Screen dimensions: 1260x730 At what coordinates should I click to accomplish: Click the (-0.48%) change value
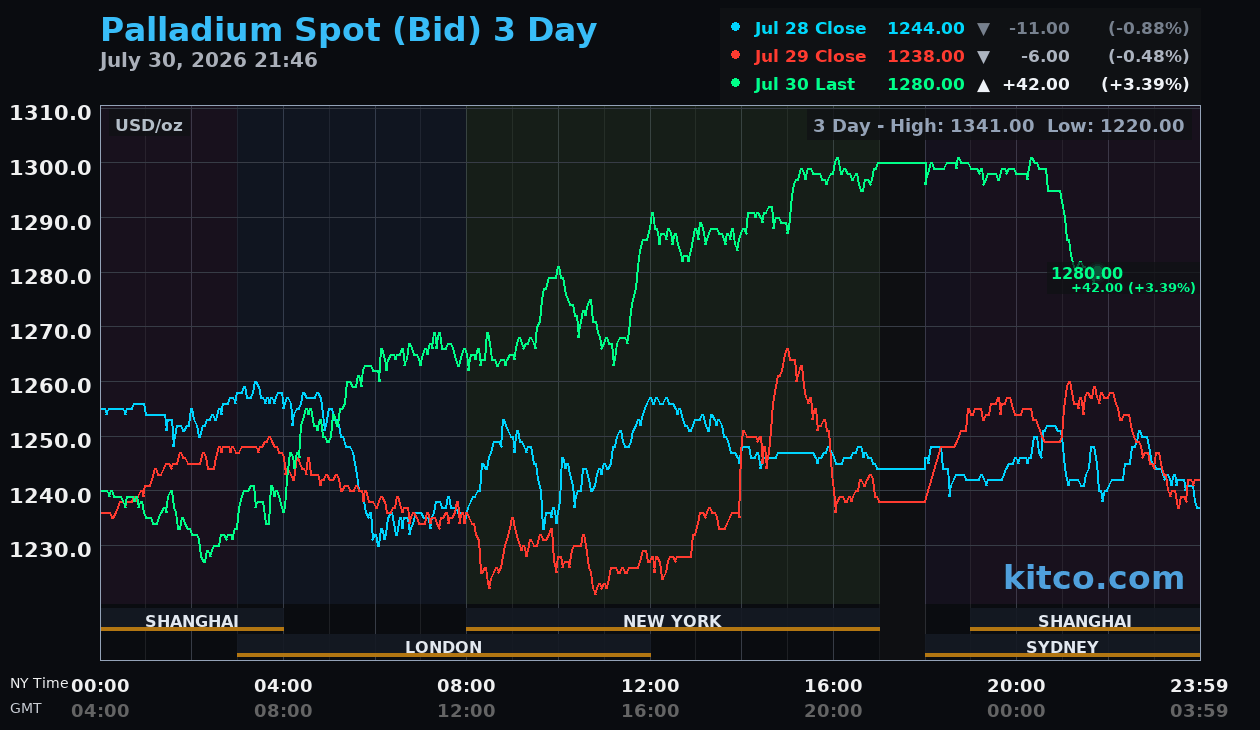(x=1148, y=56)
